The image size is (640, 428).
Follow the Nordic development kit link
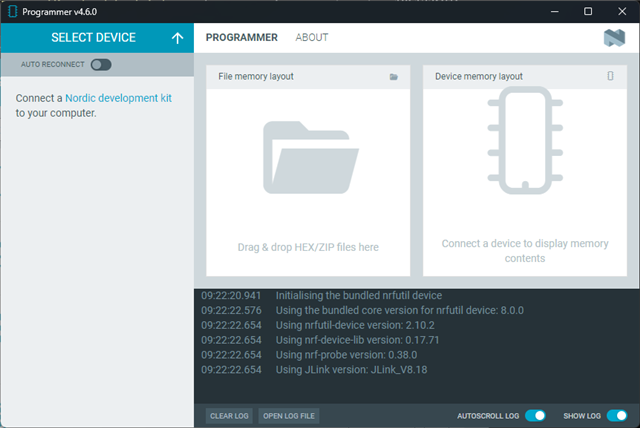click(118, 98)
